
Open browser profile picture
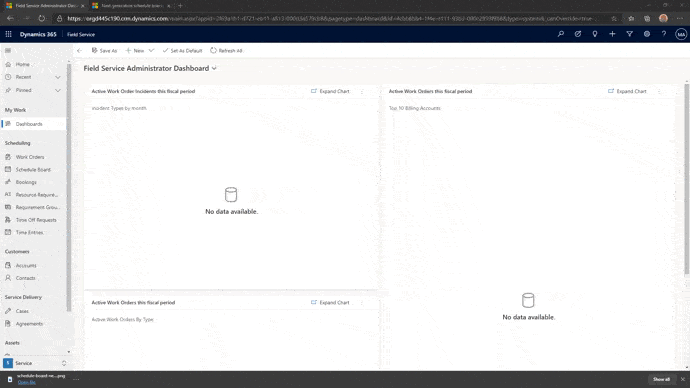pyautogui.click(x=664, y=18)
